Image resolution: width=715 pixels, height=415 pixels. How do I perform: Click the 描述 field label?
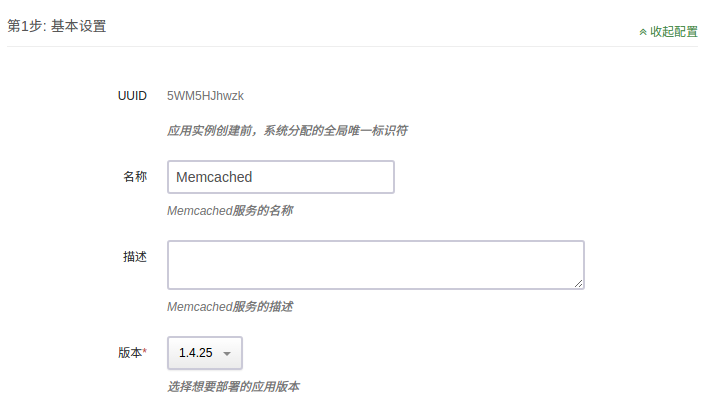tap(135, 256)
